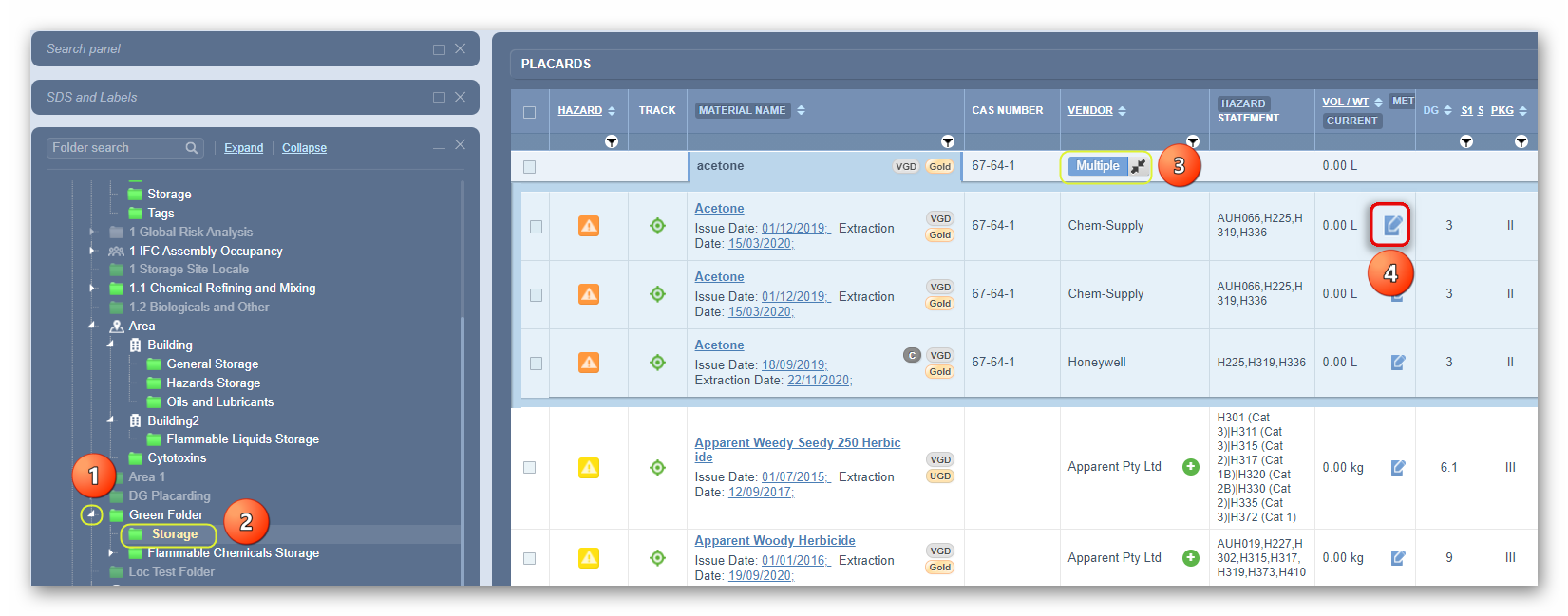Tick checkbox for Apparent Woody Herbicide row
Image resolution: width=1568 pixels, height=616 pixels.
pyautogui.click(x=530, y=559)
